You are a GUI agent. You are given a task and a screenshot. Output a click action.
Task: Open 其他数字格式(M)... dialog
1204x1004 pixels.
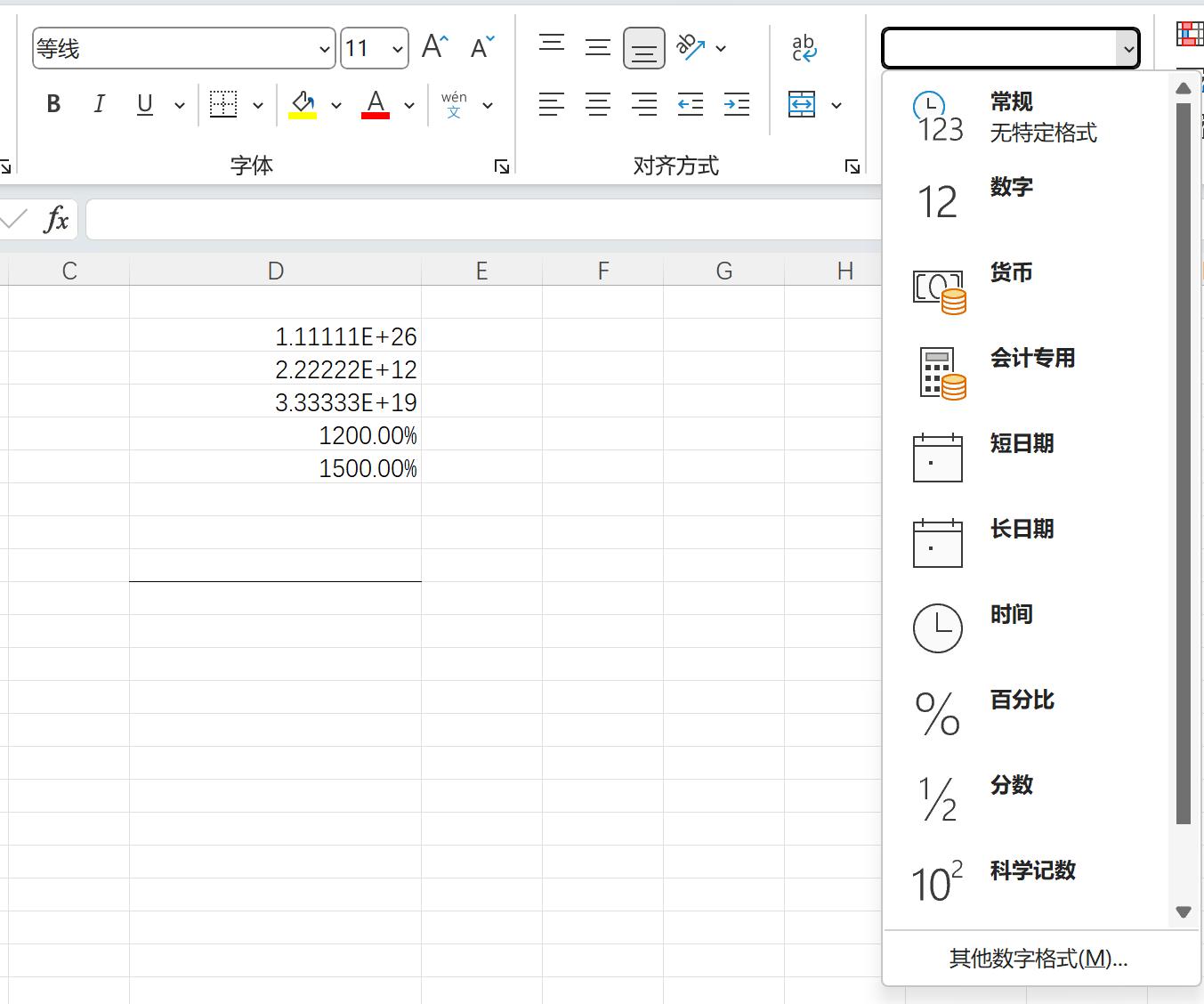point(1038,959)
